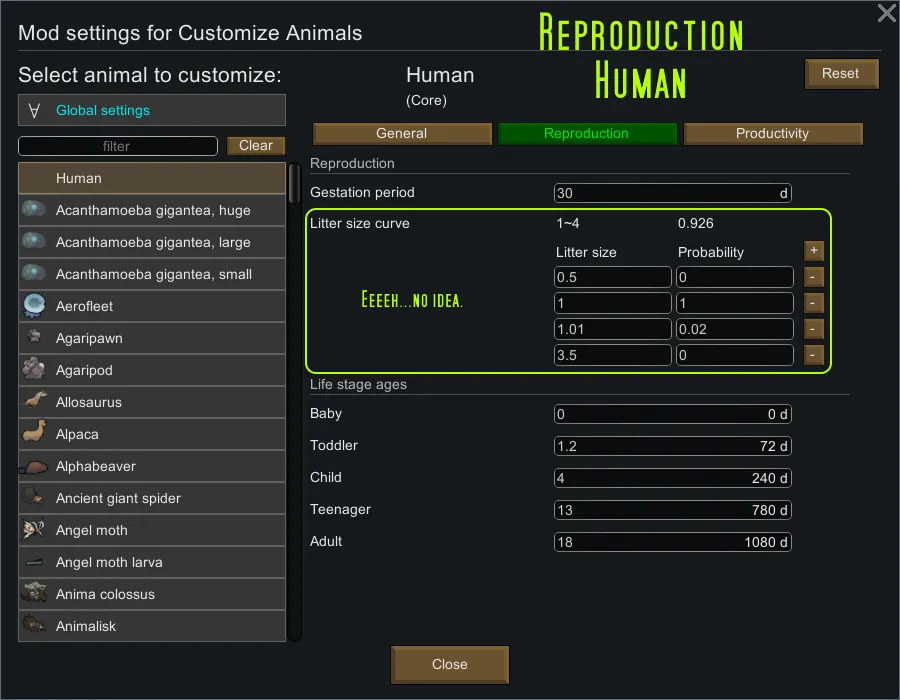Select the Angel moth icon
The image size is (900, 700).
35,530
